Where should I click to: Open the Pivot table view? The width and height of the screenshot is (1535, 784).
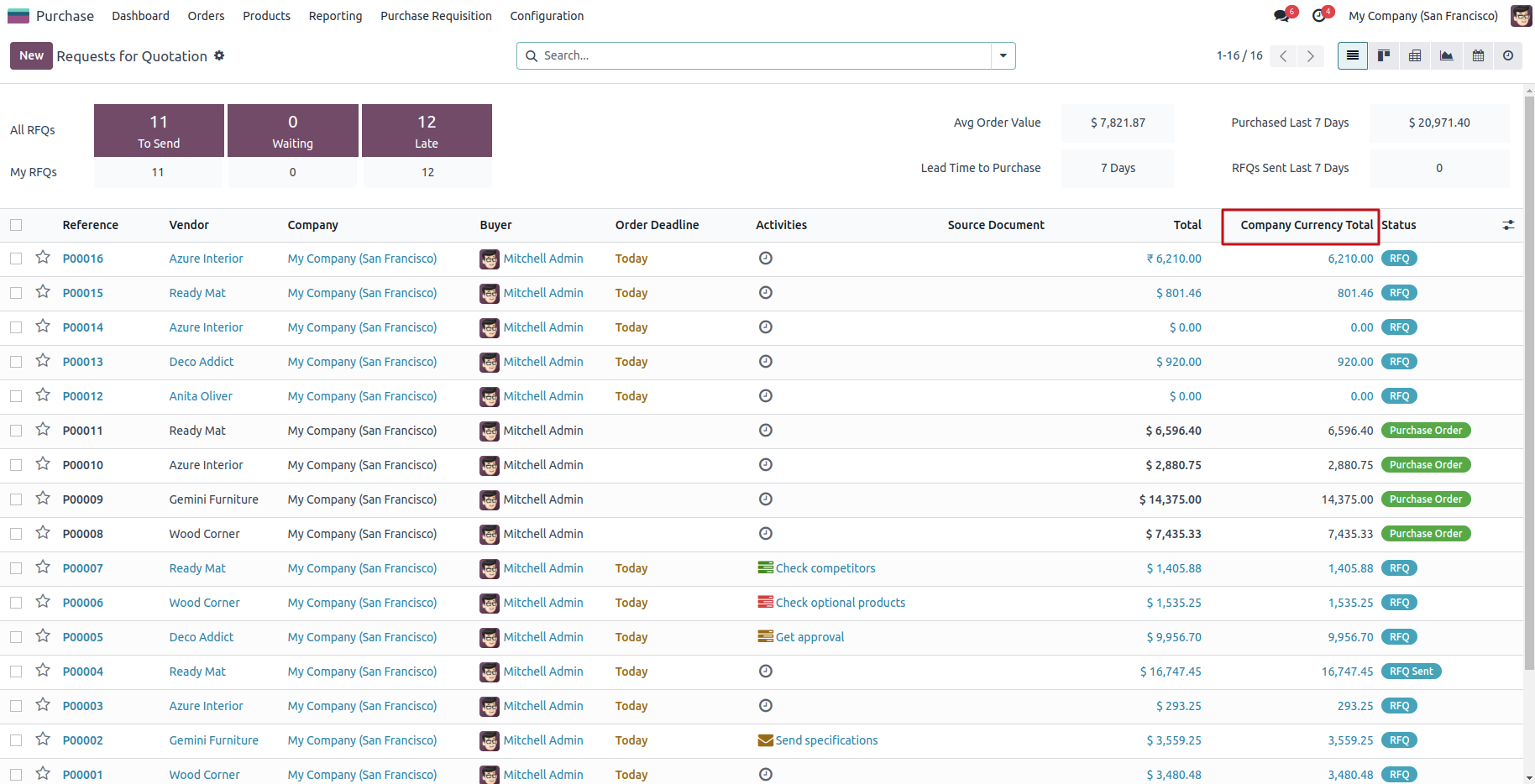pos(1415,55)
